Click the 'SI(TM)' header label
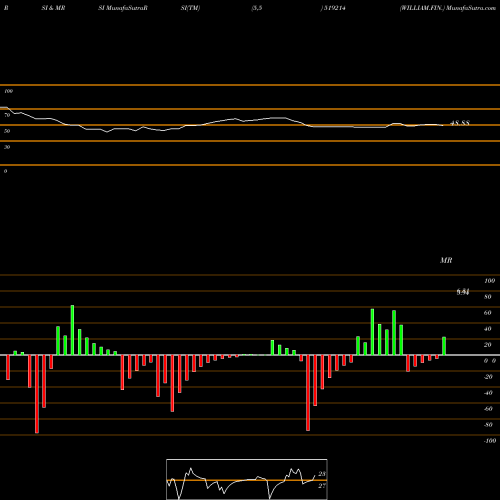The height and width of the screenshot is (500, 500). pos(190,8)
